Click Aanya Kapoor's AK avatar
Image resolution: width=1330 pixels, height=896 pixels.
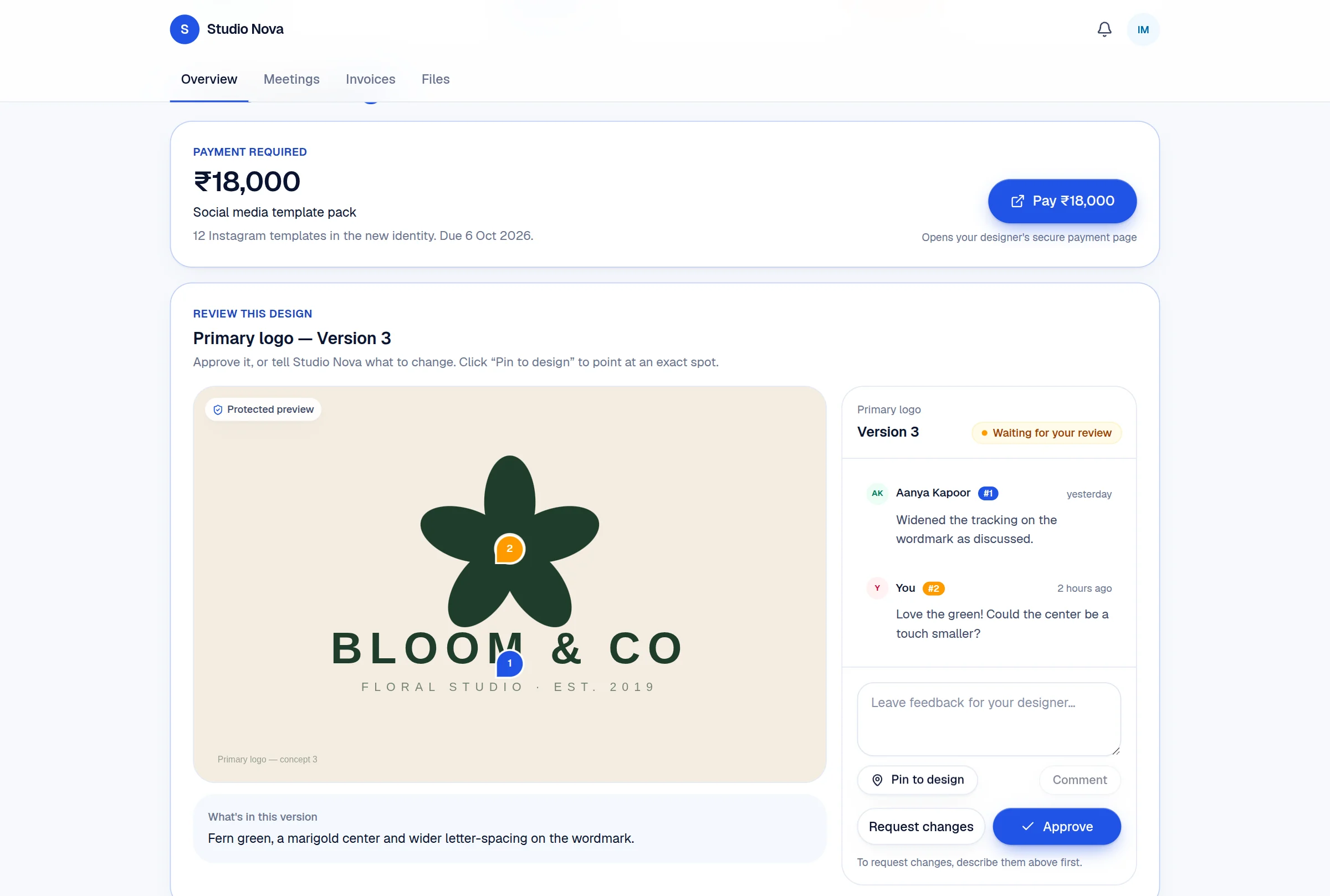[877, 493]
